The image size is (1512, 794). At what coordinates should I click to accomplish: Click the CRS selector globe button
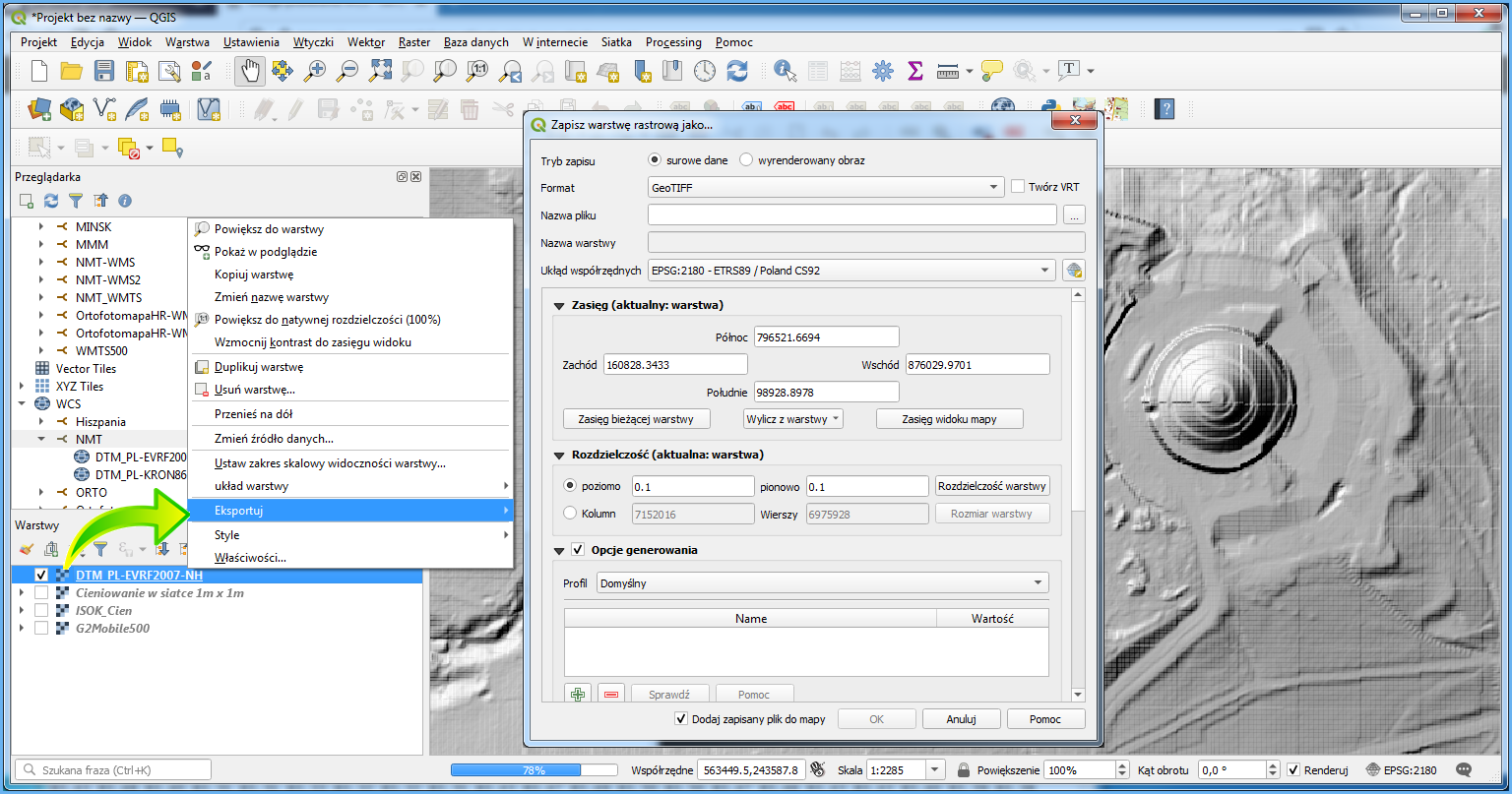(x=1073, y=271)
